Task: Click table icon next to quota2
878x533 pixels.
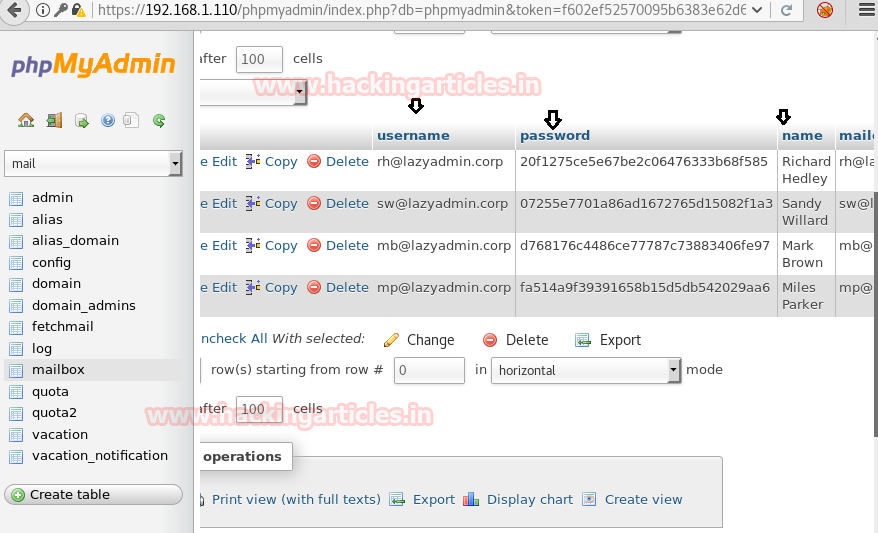Action: (16, 414)
